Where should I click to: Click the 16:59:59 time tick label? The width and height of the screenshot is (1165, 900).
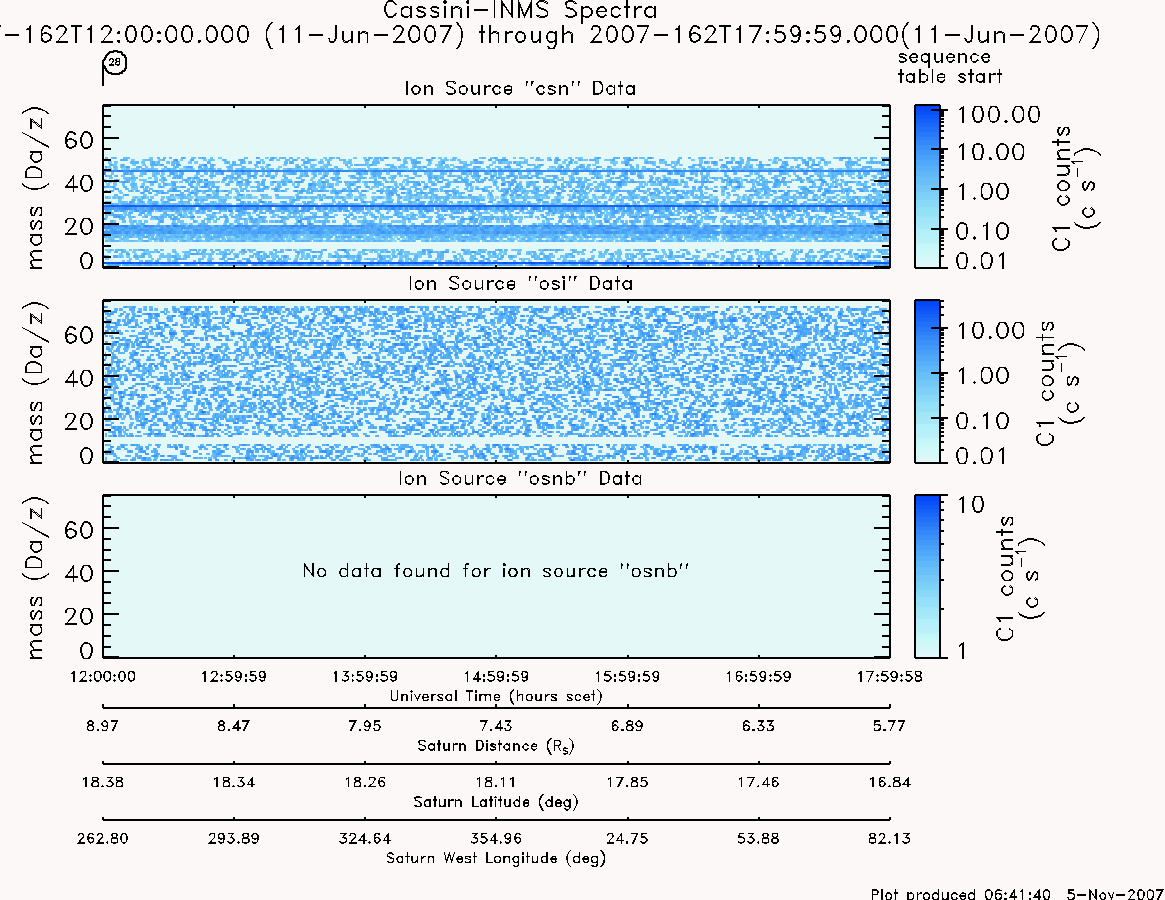click(758, 676)
